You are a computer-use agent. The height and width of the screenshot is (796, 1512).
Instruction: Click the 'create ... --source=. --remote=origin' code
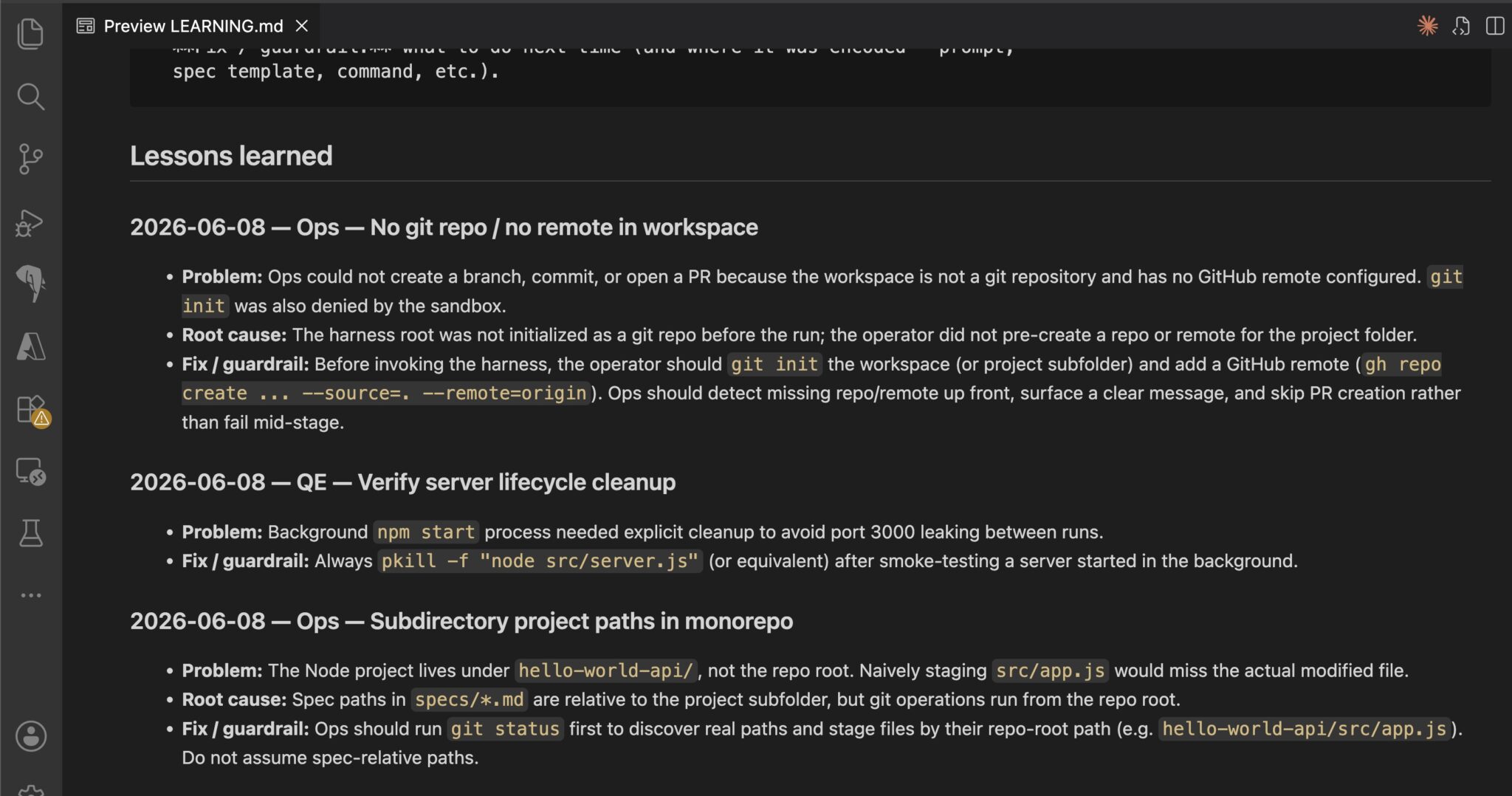[385, 393]
